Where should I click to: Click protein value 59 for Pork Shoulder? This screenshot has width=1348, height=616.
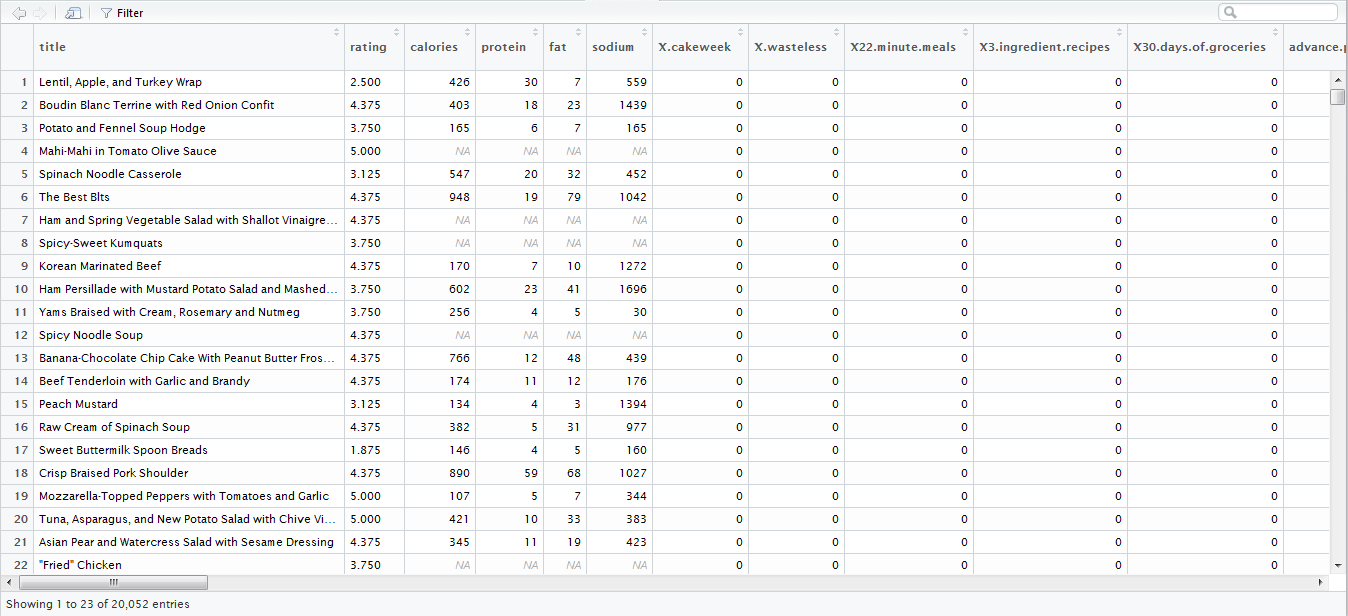[510, 473]
